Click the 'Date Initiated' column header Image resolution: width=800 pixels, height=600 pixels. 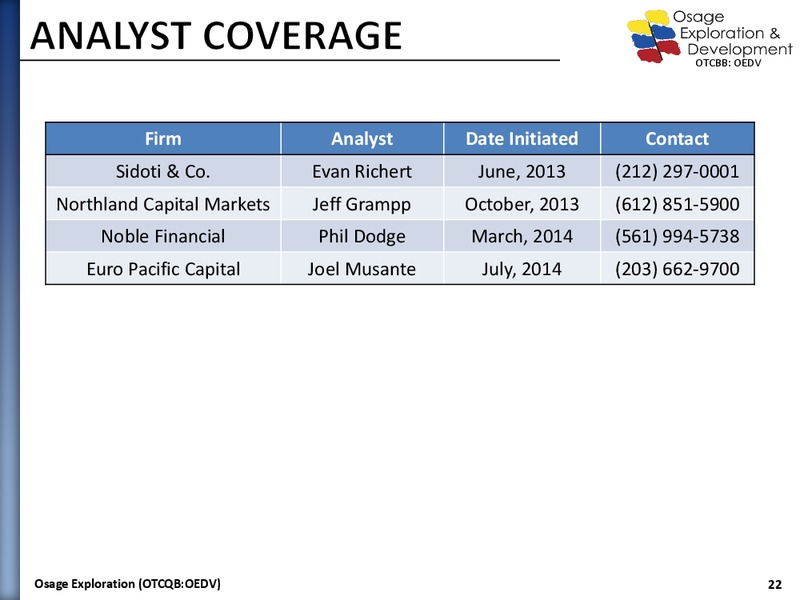[521, 139]
